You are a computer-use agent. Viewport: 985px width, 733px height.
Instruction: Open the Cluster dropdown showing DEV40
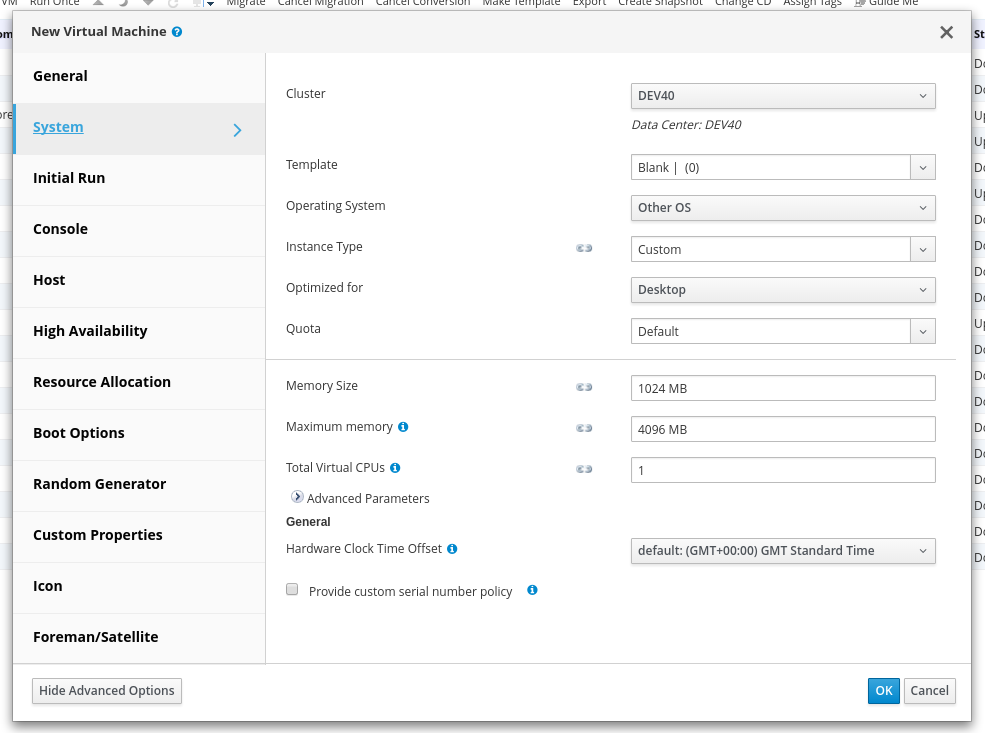[782, 96]
